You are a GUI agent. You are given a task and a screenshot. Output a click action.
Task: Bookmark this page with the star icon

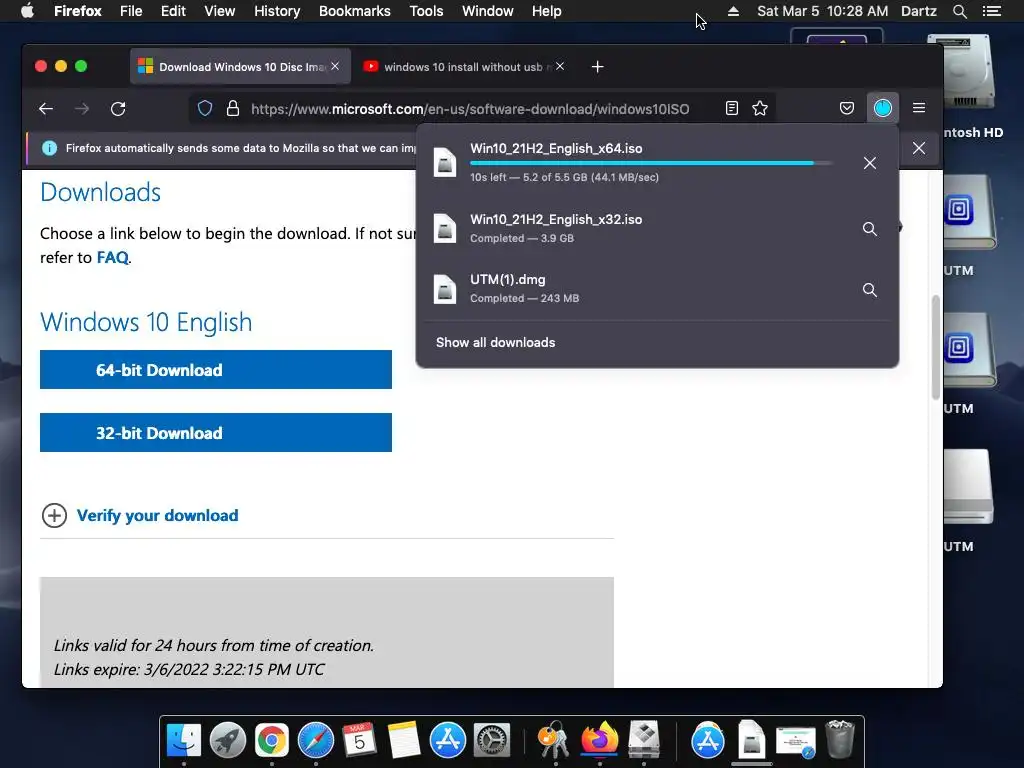(x=760, y=108)
